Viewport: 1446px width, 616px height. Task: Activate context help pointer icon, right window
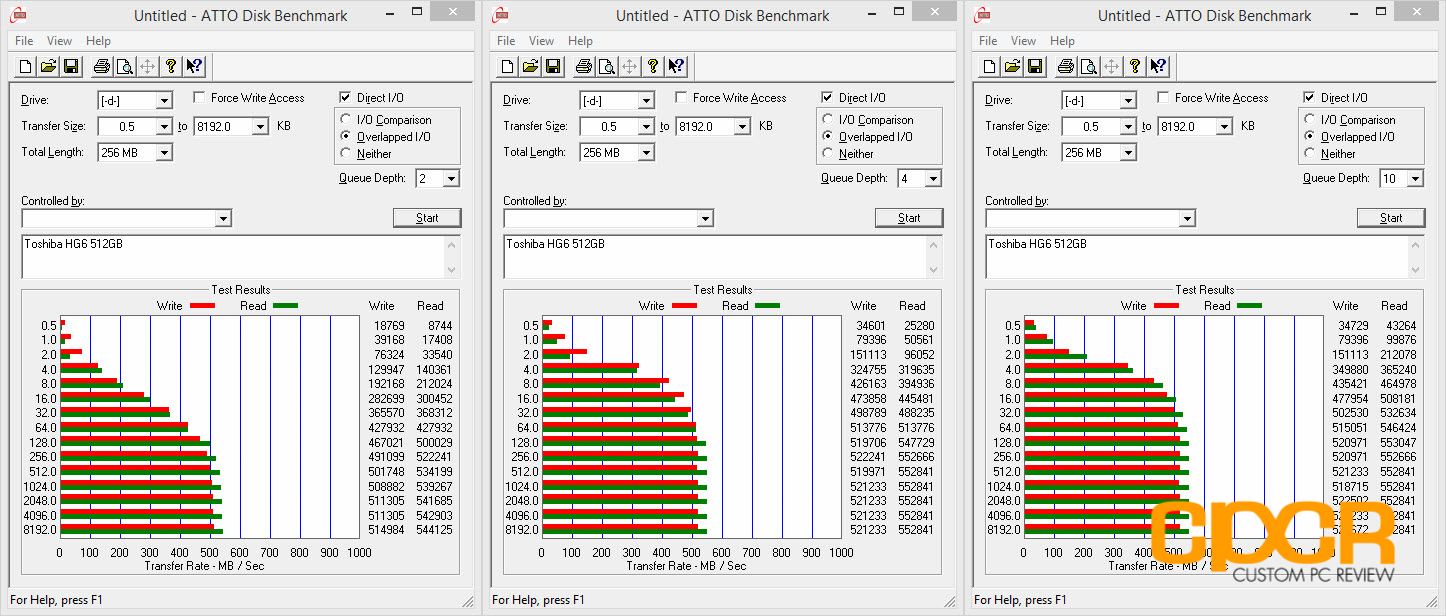(1158, 66)
